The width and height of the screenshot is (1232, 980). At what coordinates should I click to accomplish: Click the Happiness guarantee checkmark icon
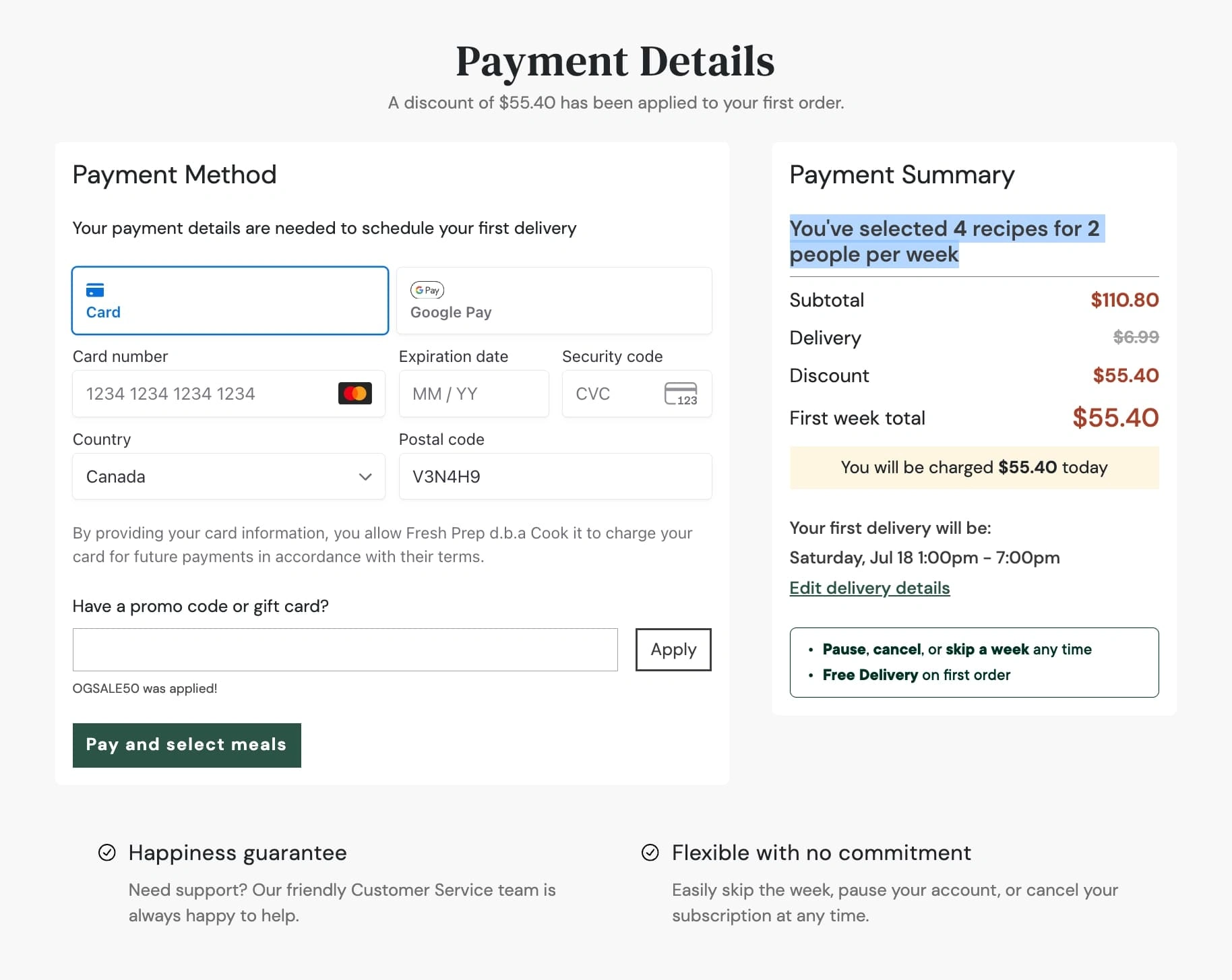click(107, 853)
